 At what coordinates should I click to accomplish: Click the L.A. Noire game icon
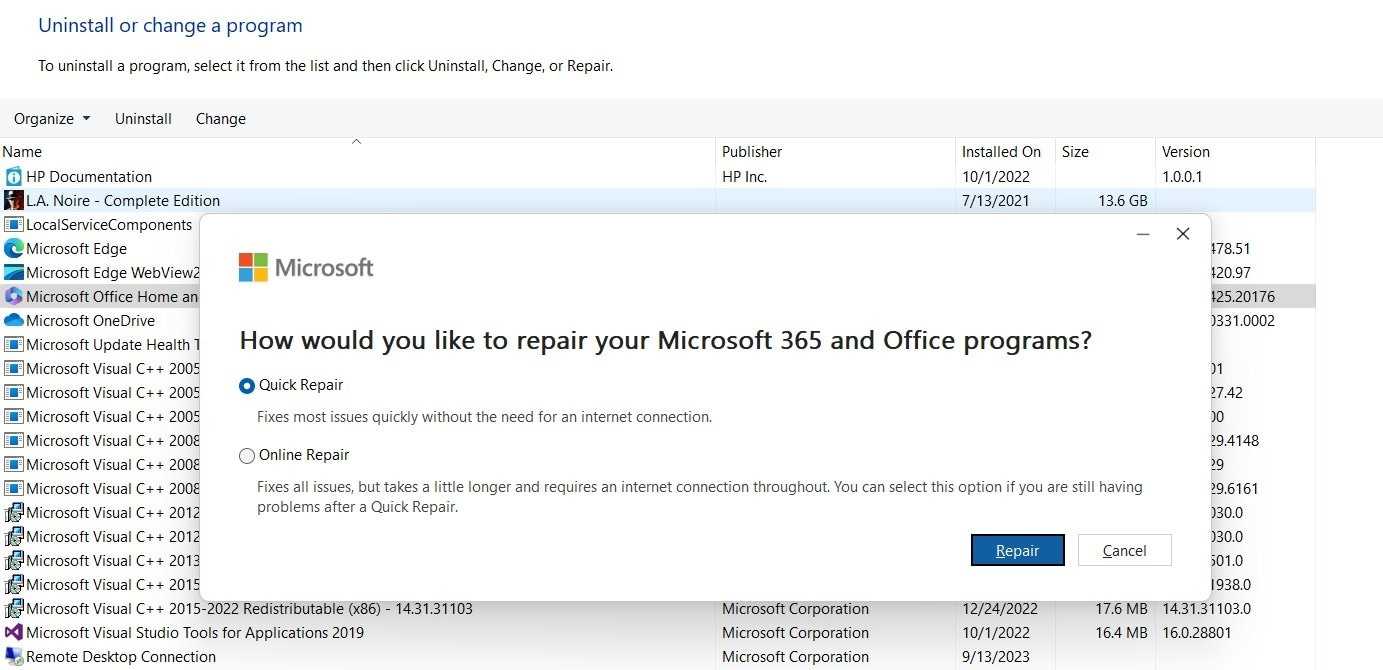(x=13, y=201)
